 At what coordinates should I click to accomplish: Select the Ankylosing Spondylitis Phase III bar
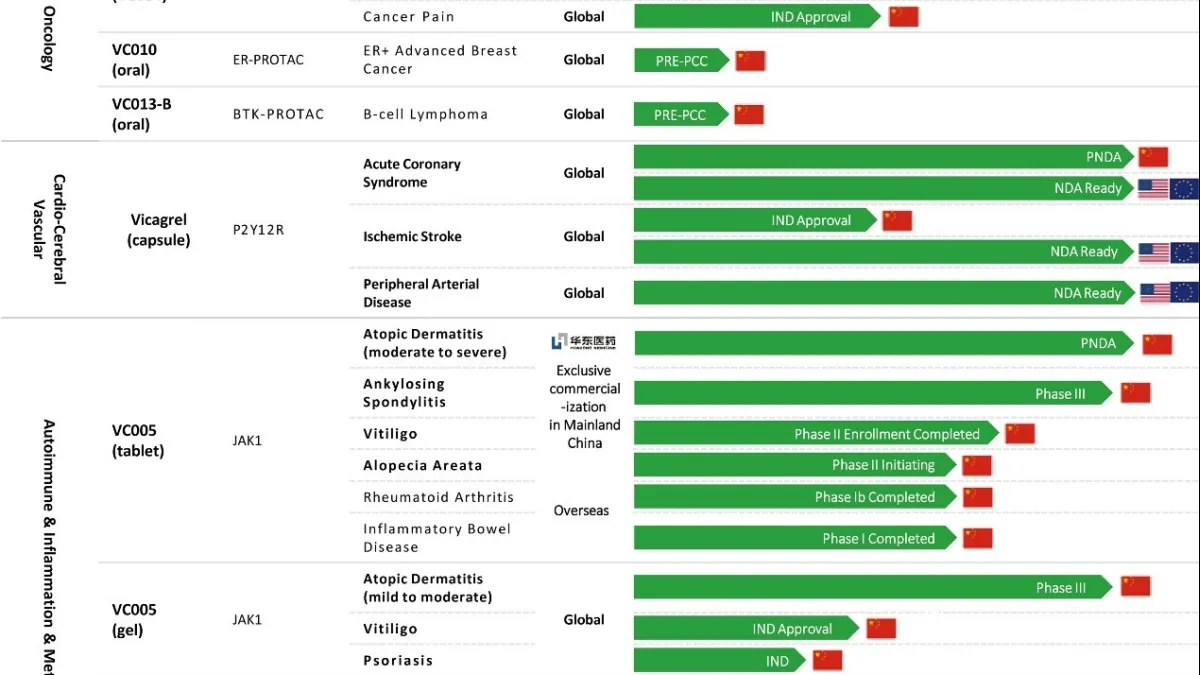coord(874,393)
